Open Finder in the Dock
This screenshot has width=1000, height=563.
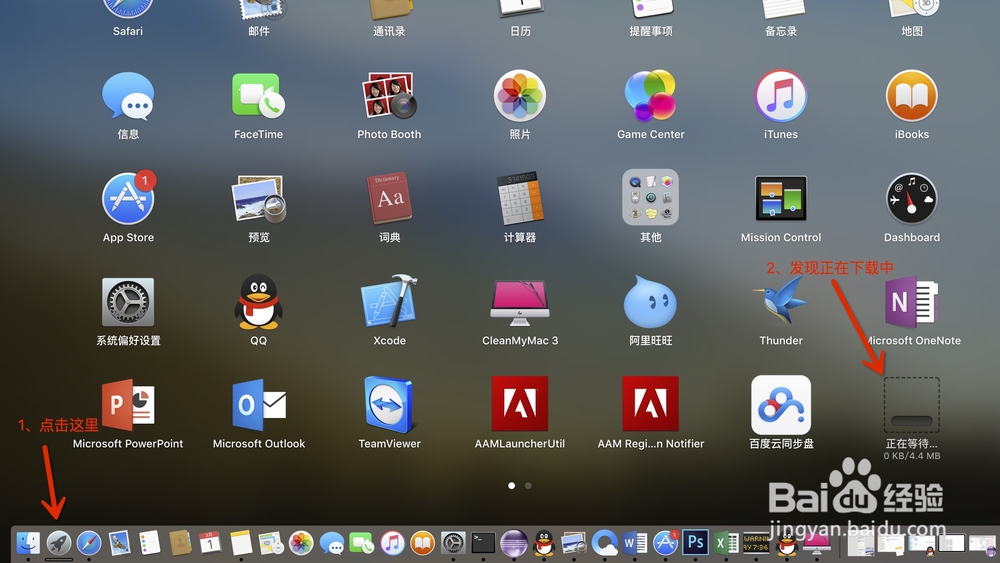[x=28, y=543]
